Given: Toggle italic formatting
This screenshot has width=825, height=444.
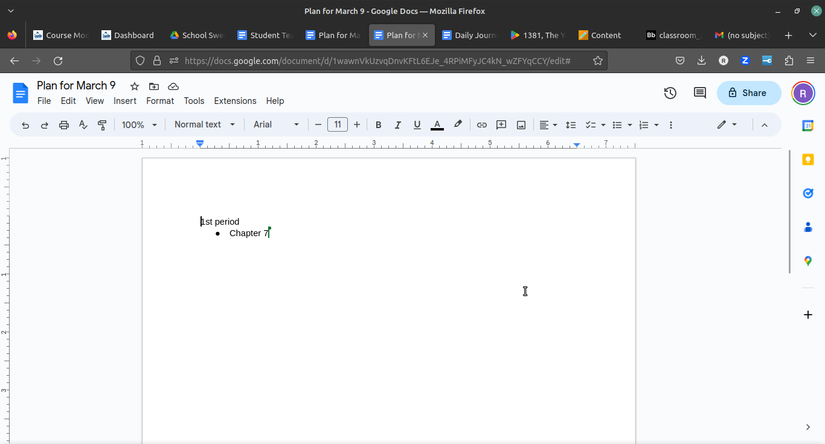Looking at the screenshot, I should point(397,125).
